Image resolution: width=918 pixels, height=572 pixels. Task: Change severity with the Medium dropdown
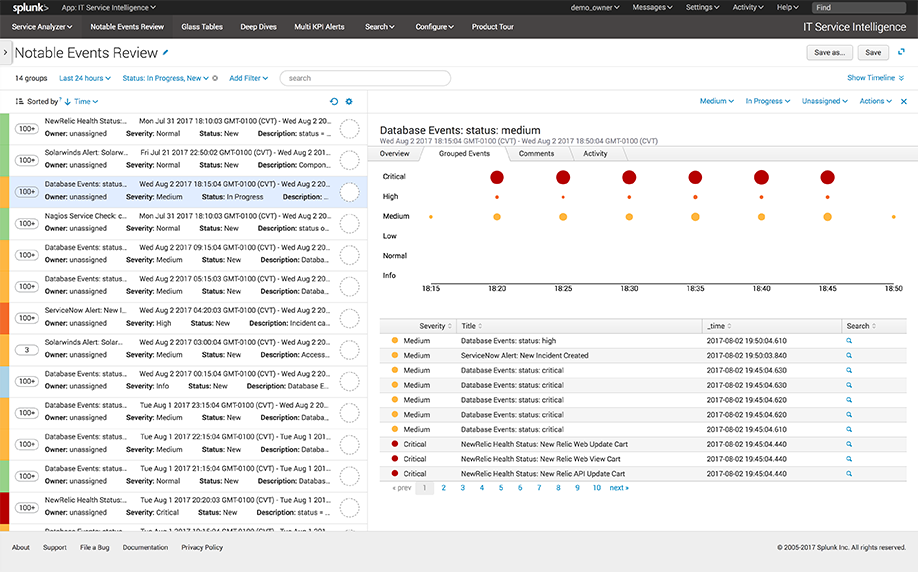click(x=717, y=101)
